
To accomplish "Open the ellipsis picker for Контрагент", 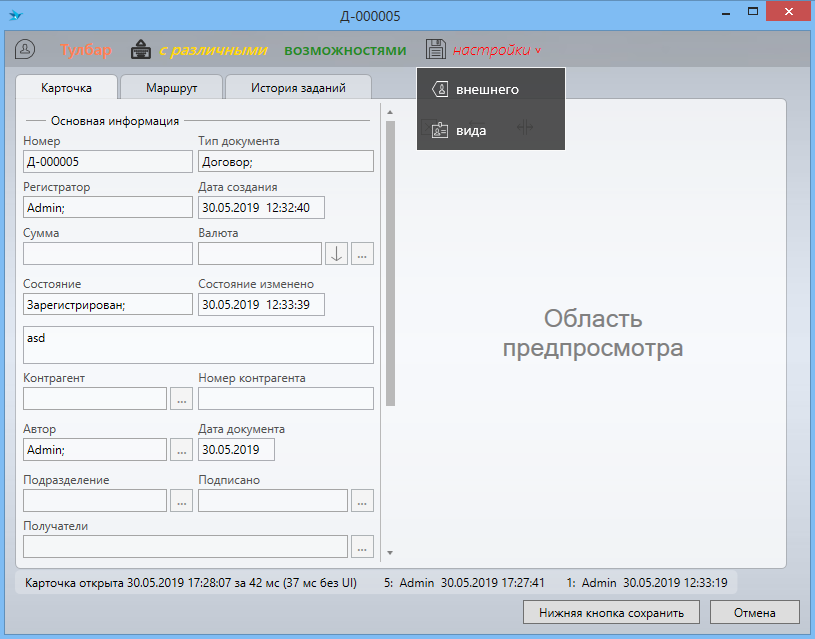I will [181, 399].
